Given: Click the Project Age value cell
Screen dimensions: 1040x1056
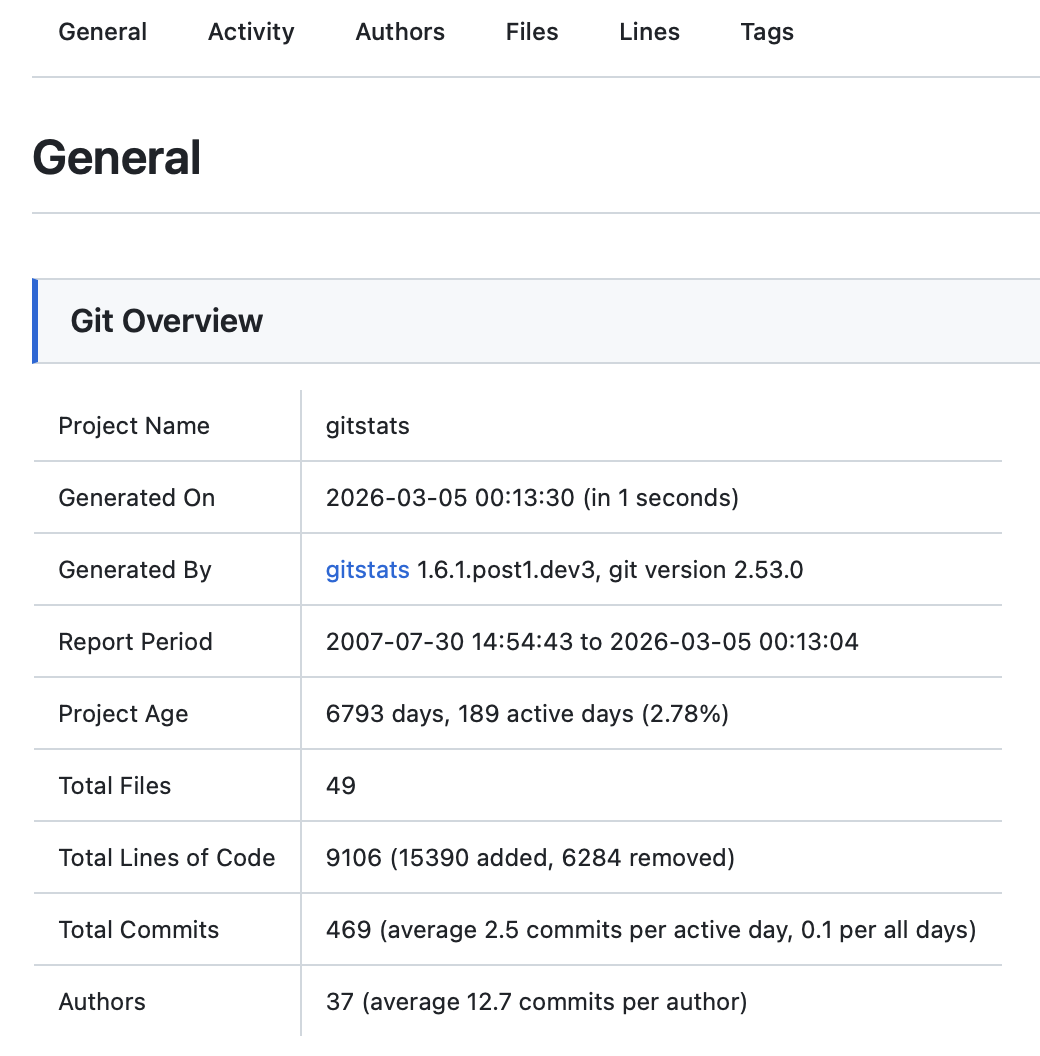Looking at the screenshot, I should click(527, 714).
